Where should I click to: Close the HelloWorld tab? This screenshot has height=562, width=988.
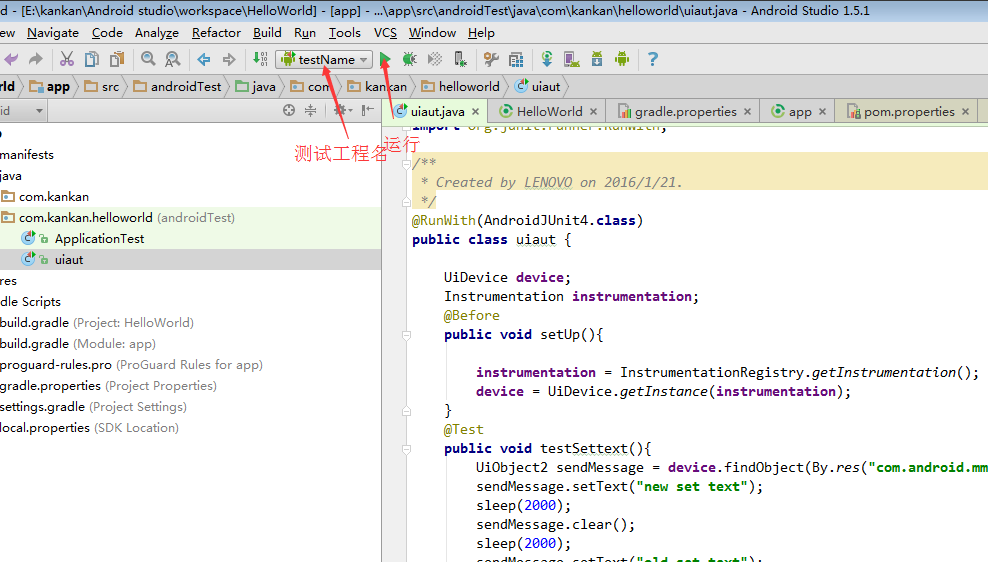tap(594, 112)
